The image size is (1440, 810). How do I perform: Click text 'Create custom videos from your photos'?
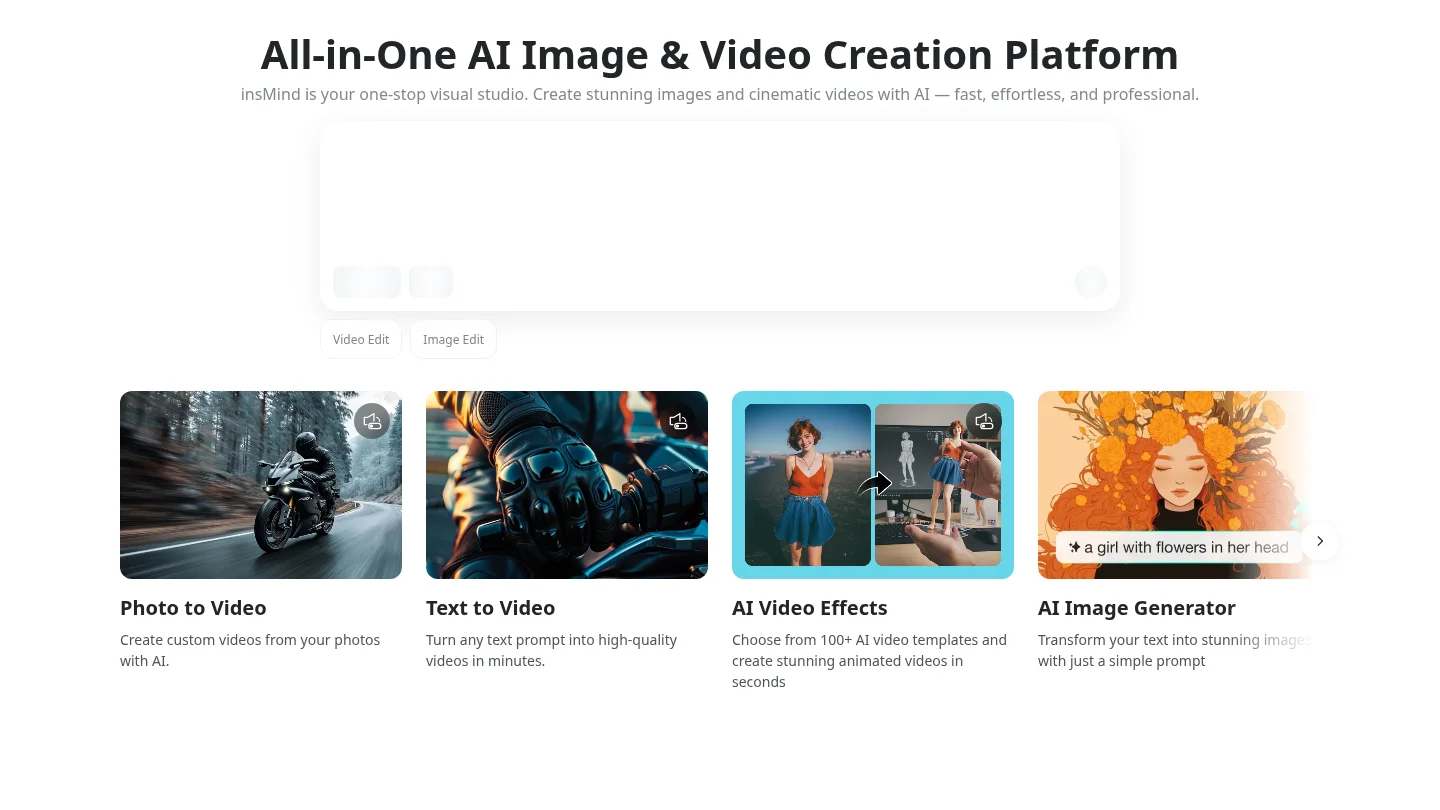[x=250, y=640]
